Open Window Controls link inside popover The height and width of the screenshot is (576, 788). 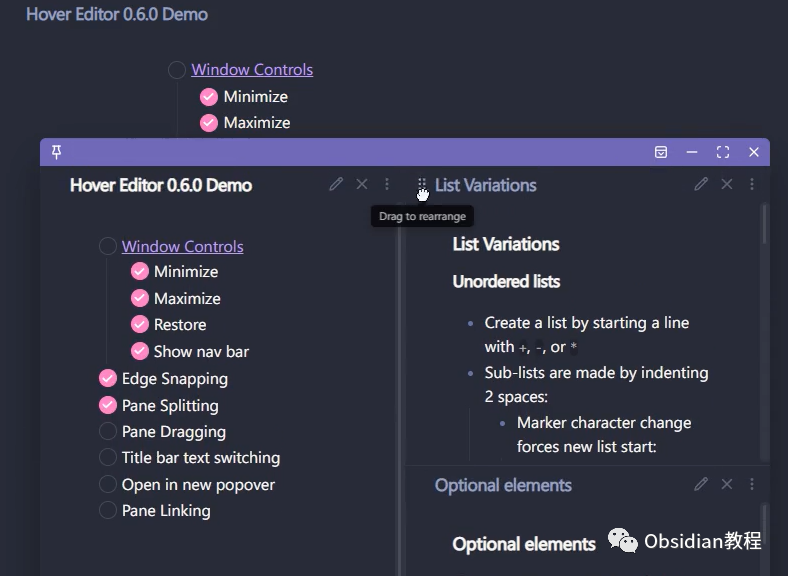pyautogui.click(x=182, y=246)
